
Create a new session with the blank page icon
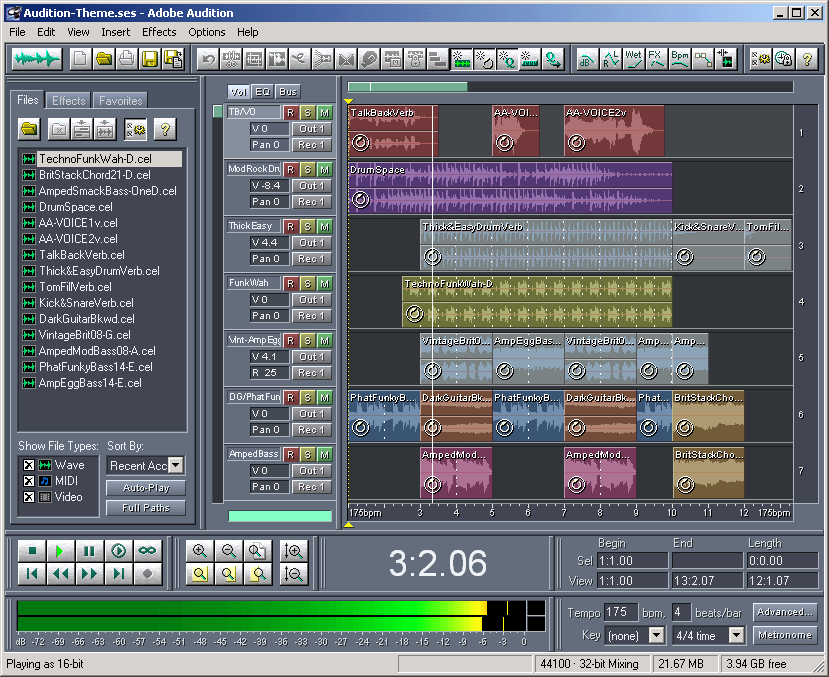[81, 59]
